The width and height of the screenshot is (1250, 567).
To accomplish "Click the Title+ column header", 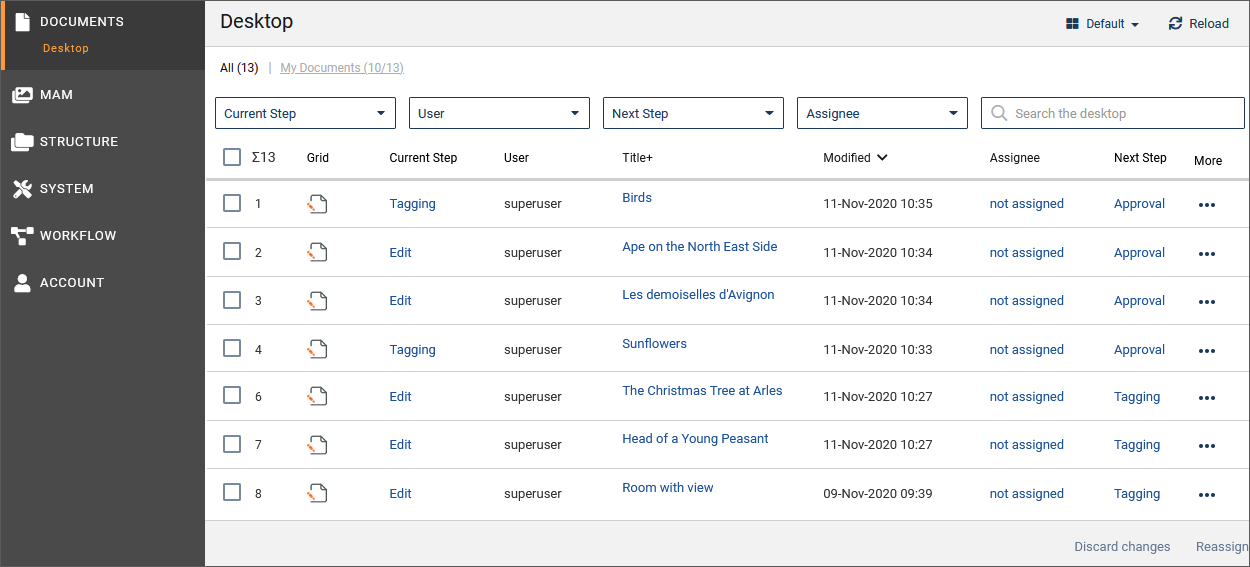I will (637, 158).
